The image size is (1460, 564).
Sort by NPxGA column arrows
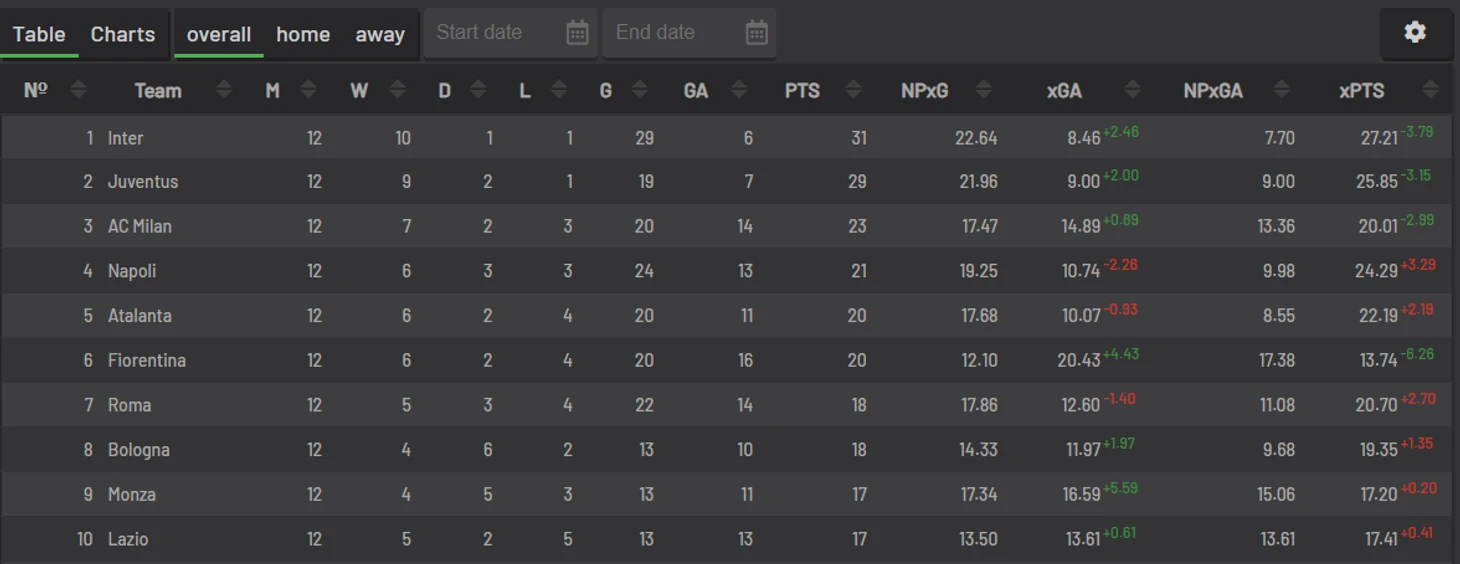point(1282,90)
